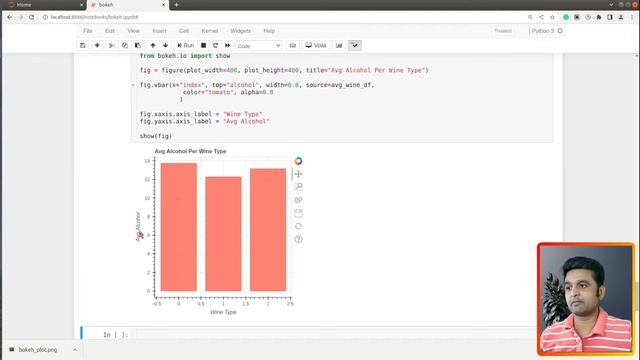This screenshot has width=640, height=360.
Task: Open the command palette keyboard icon
Action: pos(293,45)
